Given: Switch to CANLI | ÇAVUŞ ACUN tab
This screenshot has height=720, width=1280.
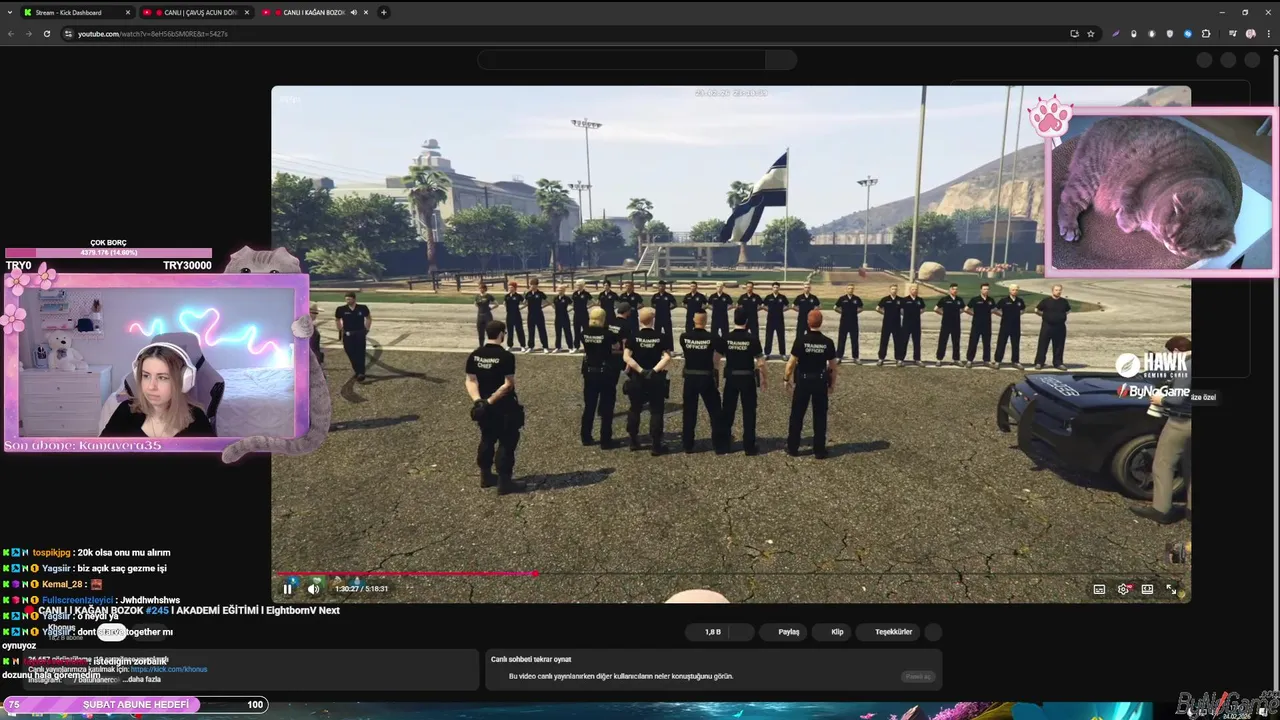Looking at the screenshot, I should [x=196, y=12].
